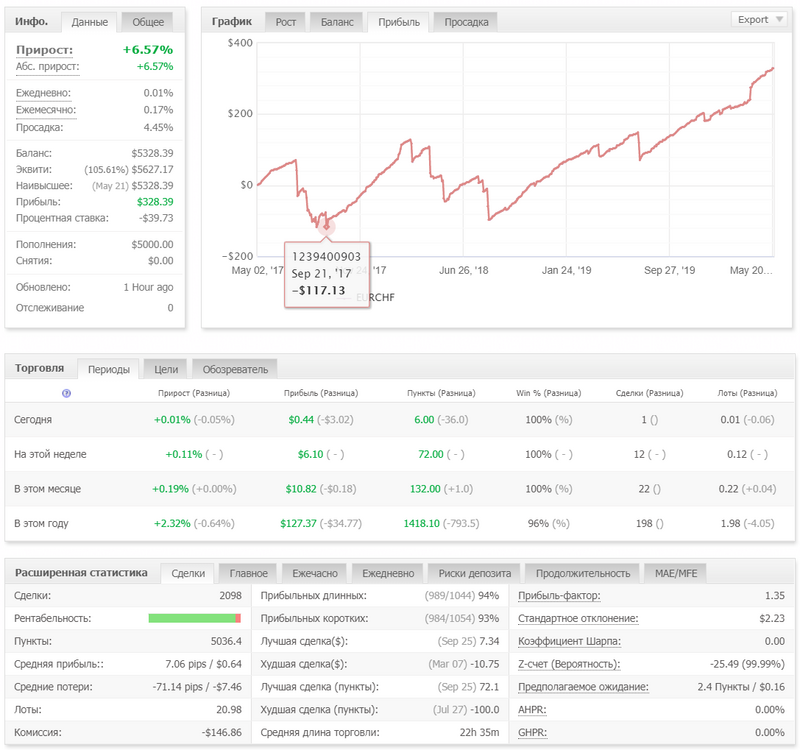Image resolution: width=800 pixels, height=750 pixels.
Task: Open the Ежедневно statistics tab
Action: (x=388, y=573)
